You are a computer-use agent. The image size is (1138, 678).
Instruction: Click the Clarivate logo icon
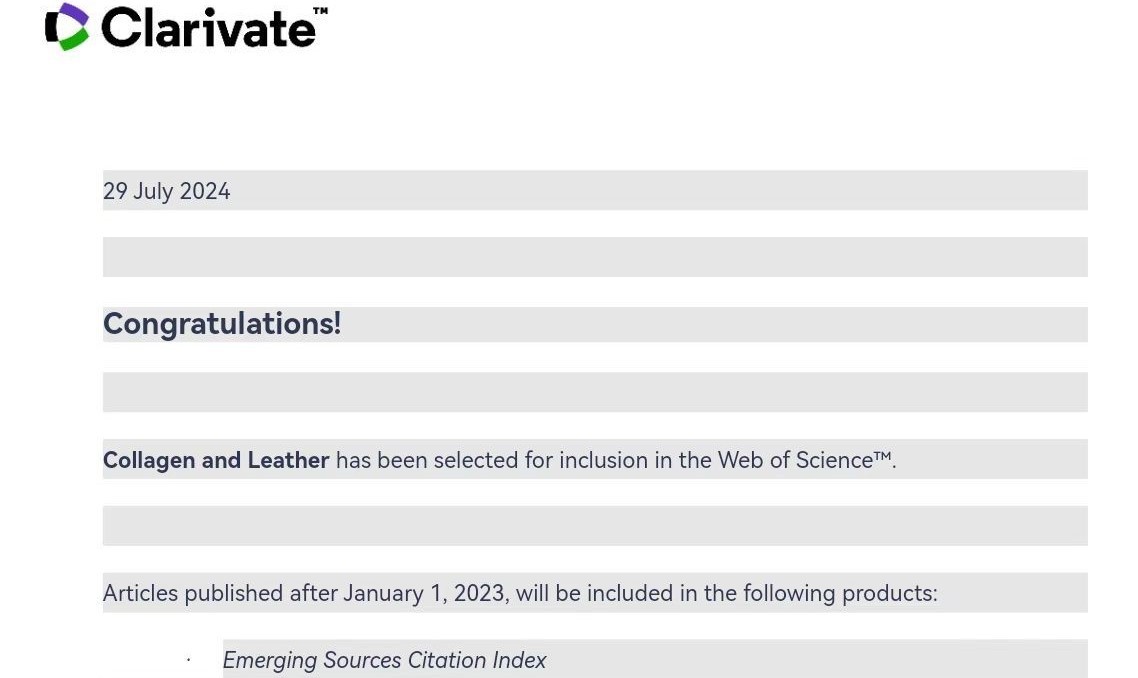pyautogui.click(x=67, y=27)
